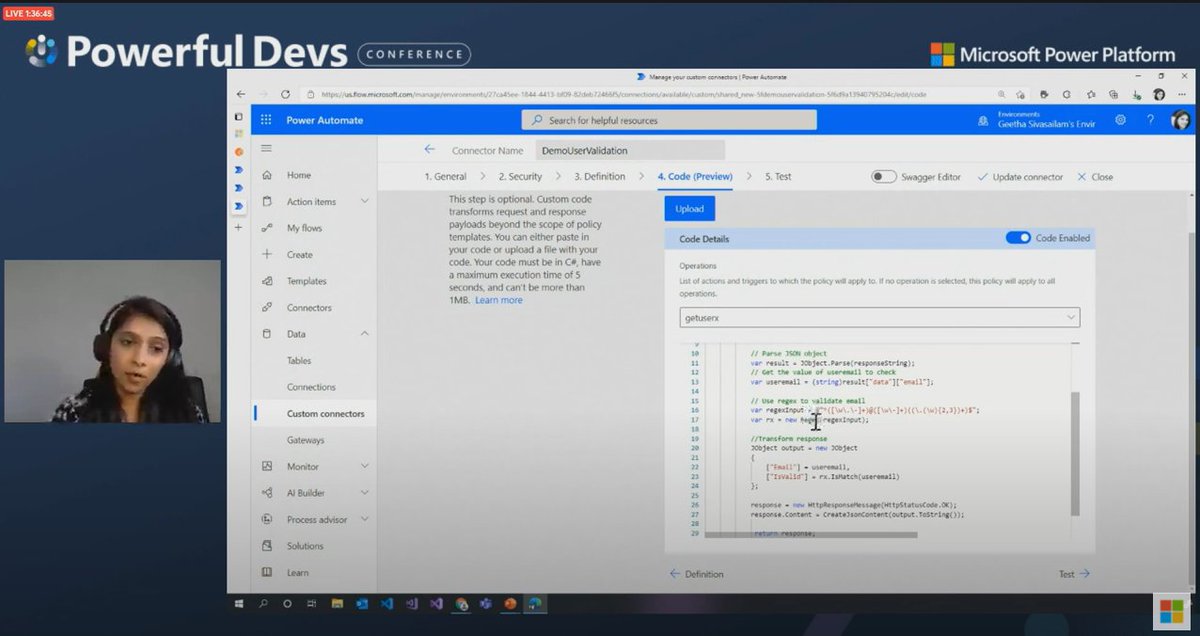This screenshot has height=636, width=1200.
Task: Click the return response code line
Action: click(784, 533)
